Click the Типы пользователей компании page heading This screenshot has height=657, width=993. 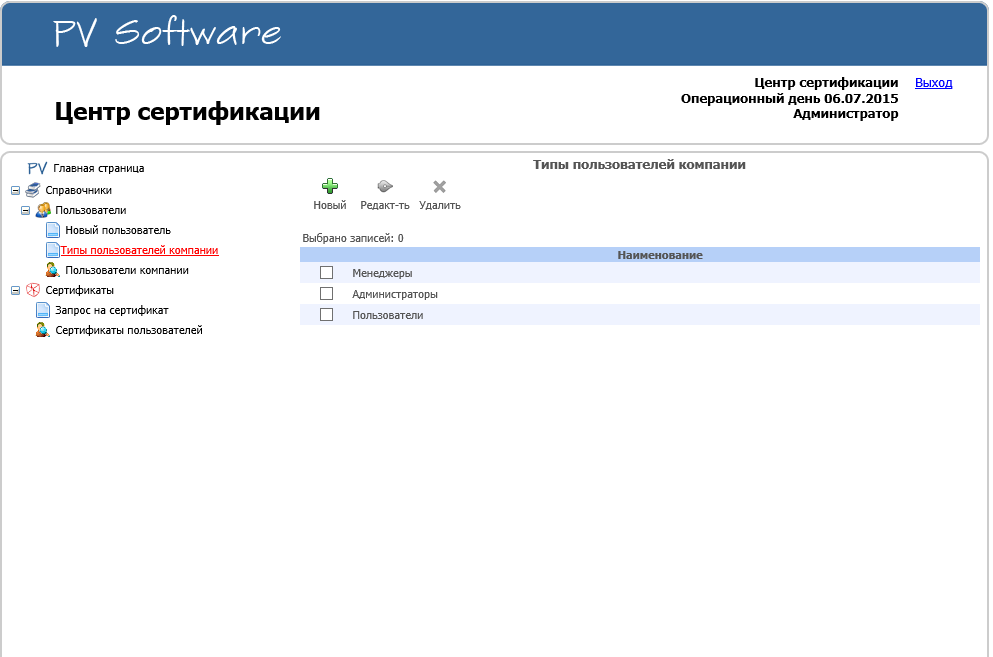(639, 165)
